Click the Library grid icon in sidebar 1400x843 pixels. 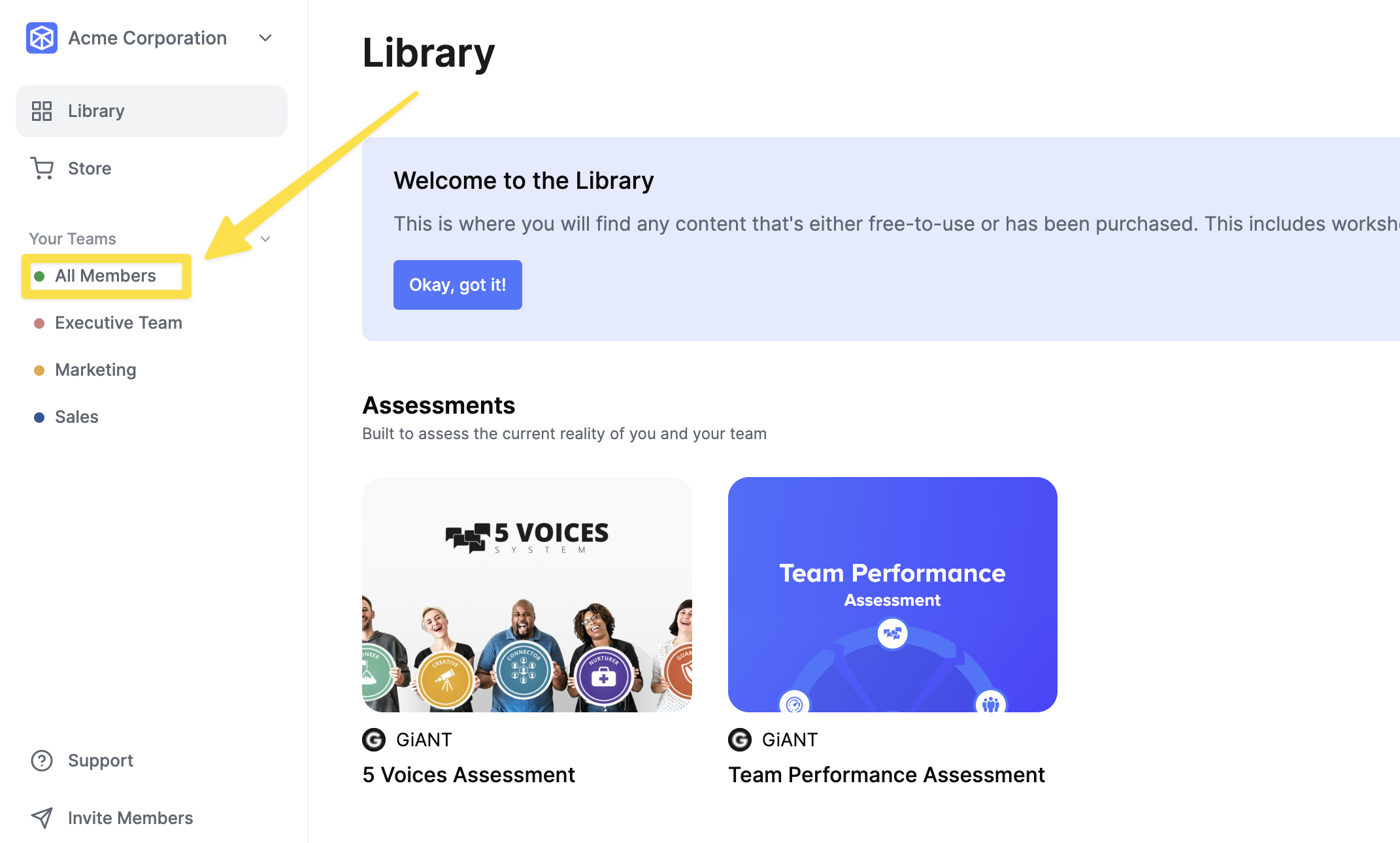point(42,111)
